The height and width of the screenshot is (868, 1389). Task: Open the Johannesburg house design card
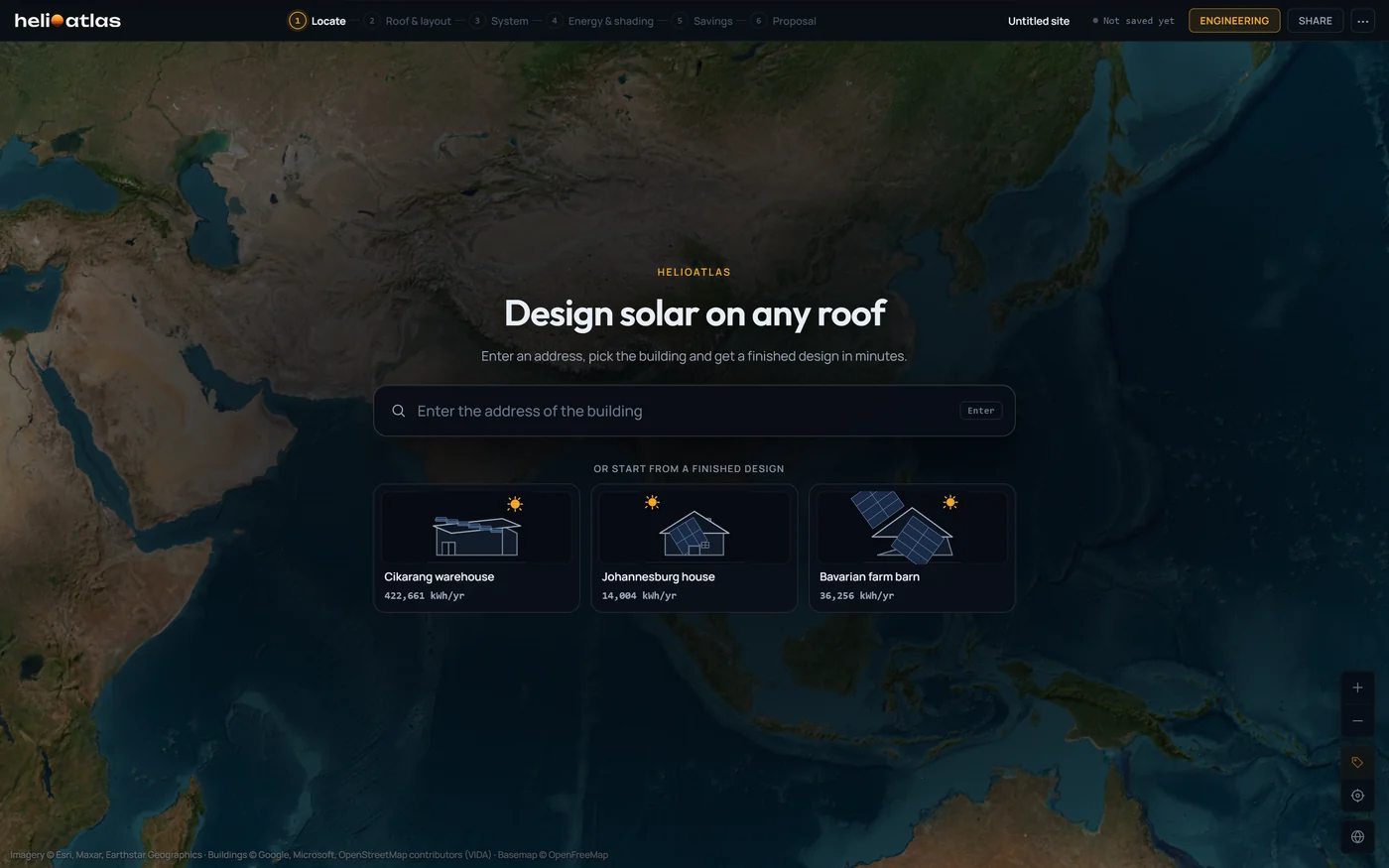(694, 548)
